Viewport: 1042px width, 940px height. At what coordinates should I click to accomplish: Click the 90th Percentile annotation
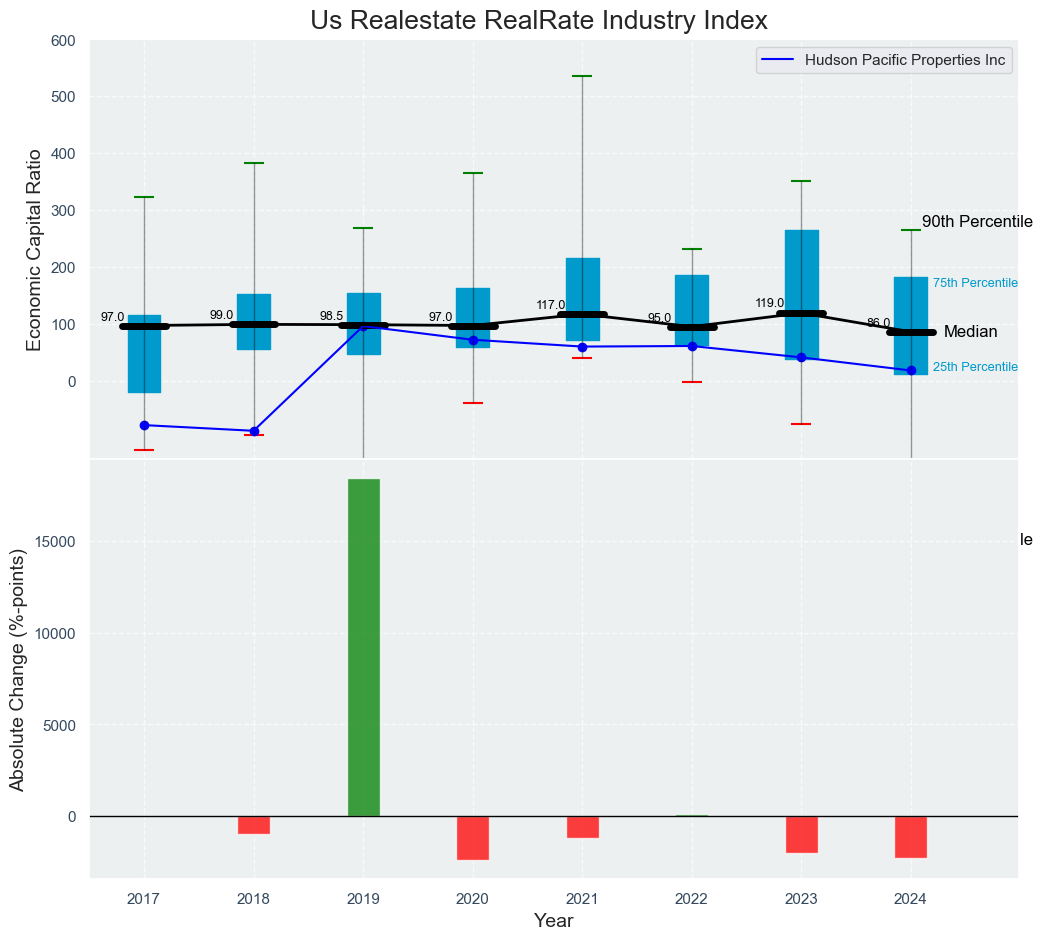pyautogui.click(x=976, y=222)
